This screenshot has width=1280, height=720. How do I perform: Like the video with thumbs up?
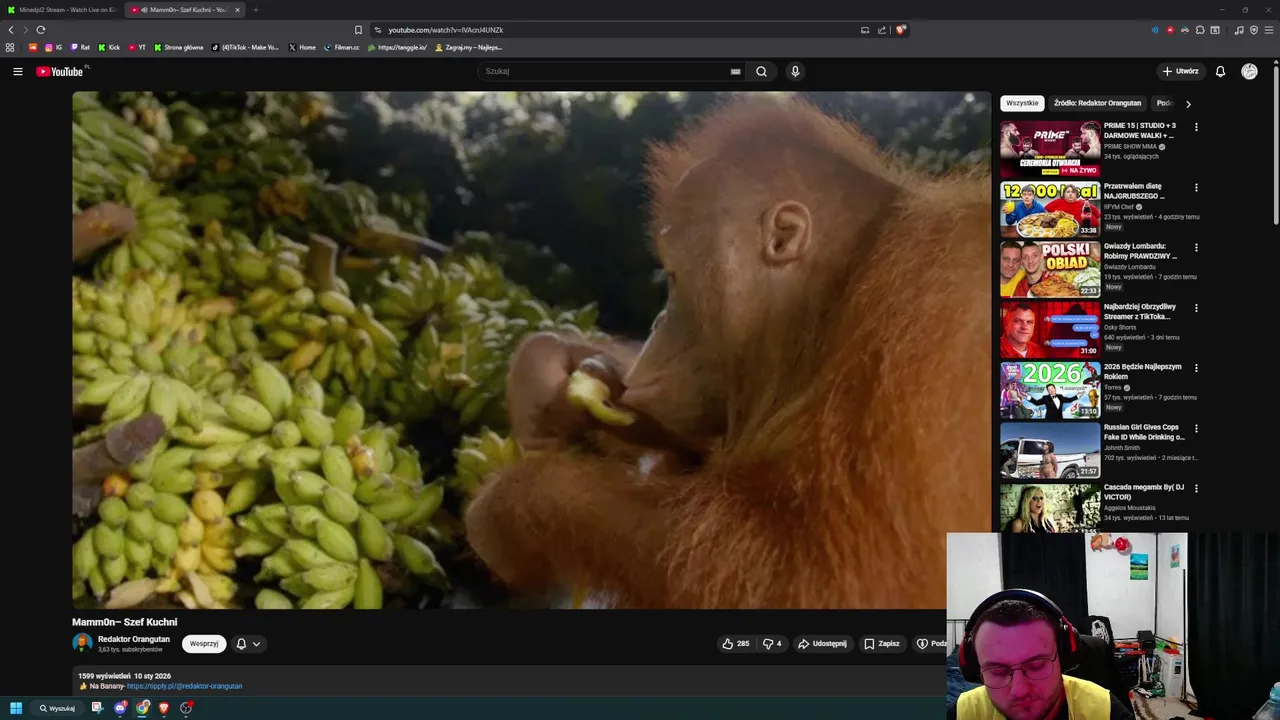pos(736,644)
